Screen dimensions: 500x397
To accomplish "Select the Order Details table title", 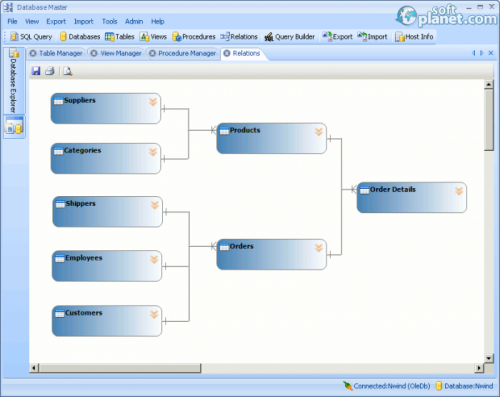I will pyautogui.click(x=393, y=189).
